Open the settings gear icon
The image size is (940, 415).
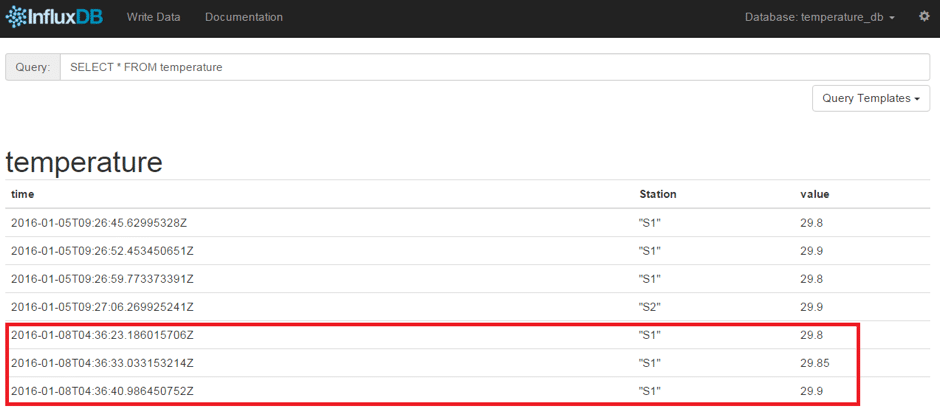point(924,17)
